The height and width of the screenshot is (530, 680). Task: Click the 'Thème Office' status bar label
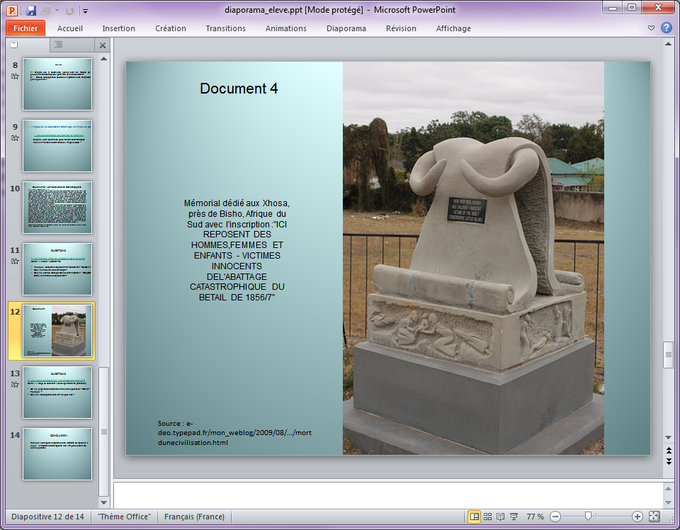[124, 517]
